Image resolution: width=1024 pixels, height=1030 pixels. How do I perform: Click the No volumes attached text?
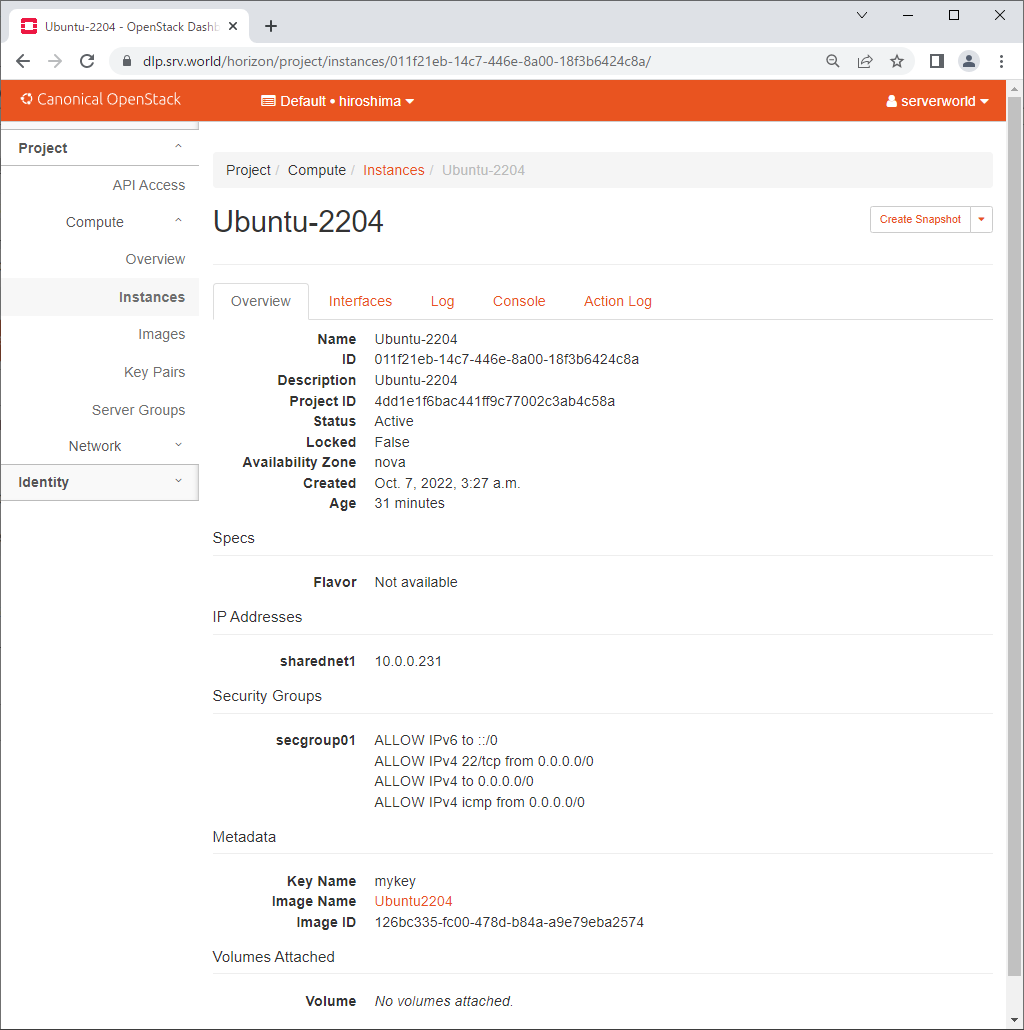pyautogui.click(x=443, y=1001)
